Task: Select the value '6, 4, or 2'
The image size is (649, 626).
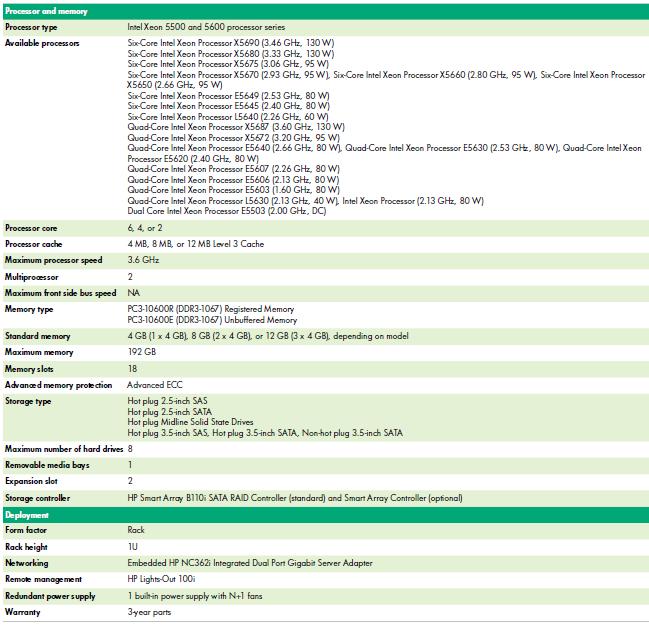Action: coord(145,228)
